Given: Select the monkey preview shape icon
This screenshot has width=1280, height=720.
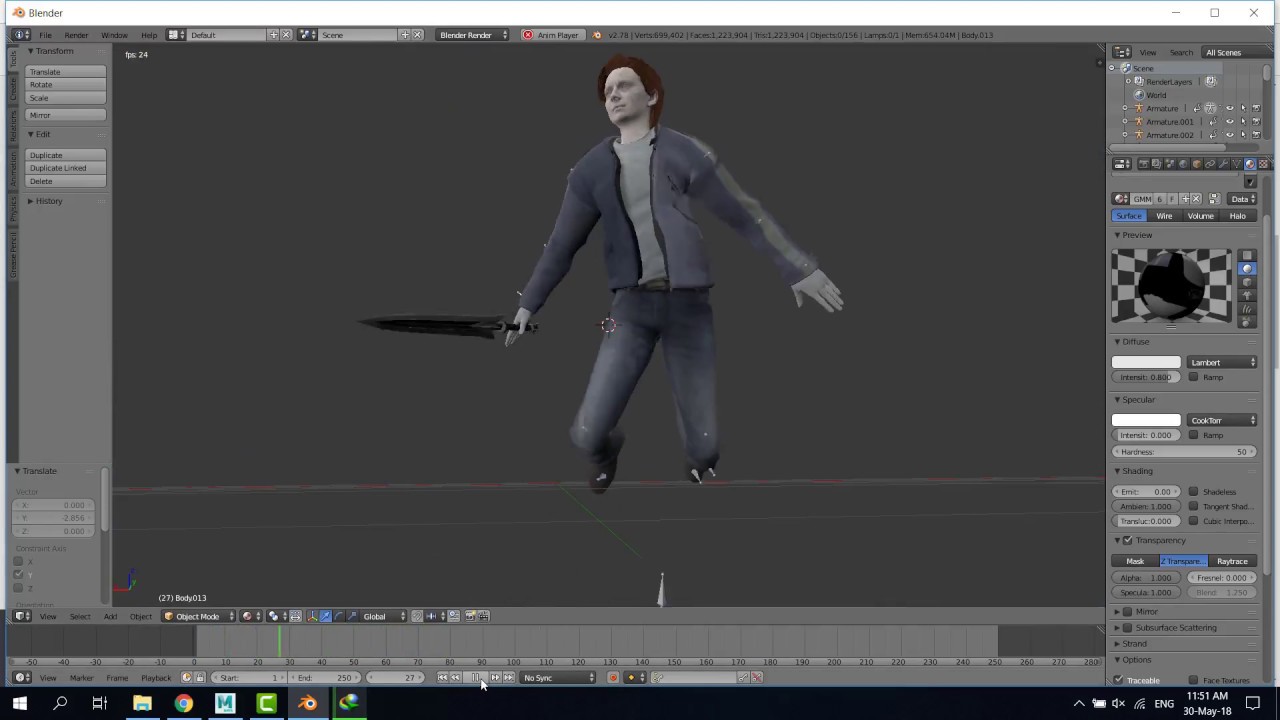Looking at the screenshot, I should pos(1246,295).
